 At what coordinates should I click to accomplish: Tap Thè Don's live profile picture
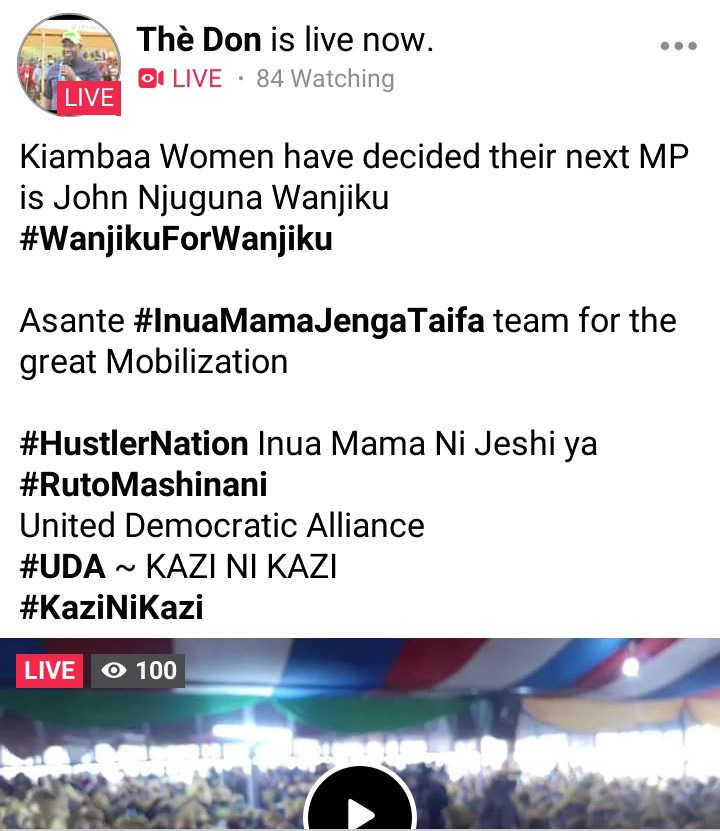(x=69, y=64)
